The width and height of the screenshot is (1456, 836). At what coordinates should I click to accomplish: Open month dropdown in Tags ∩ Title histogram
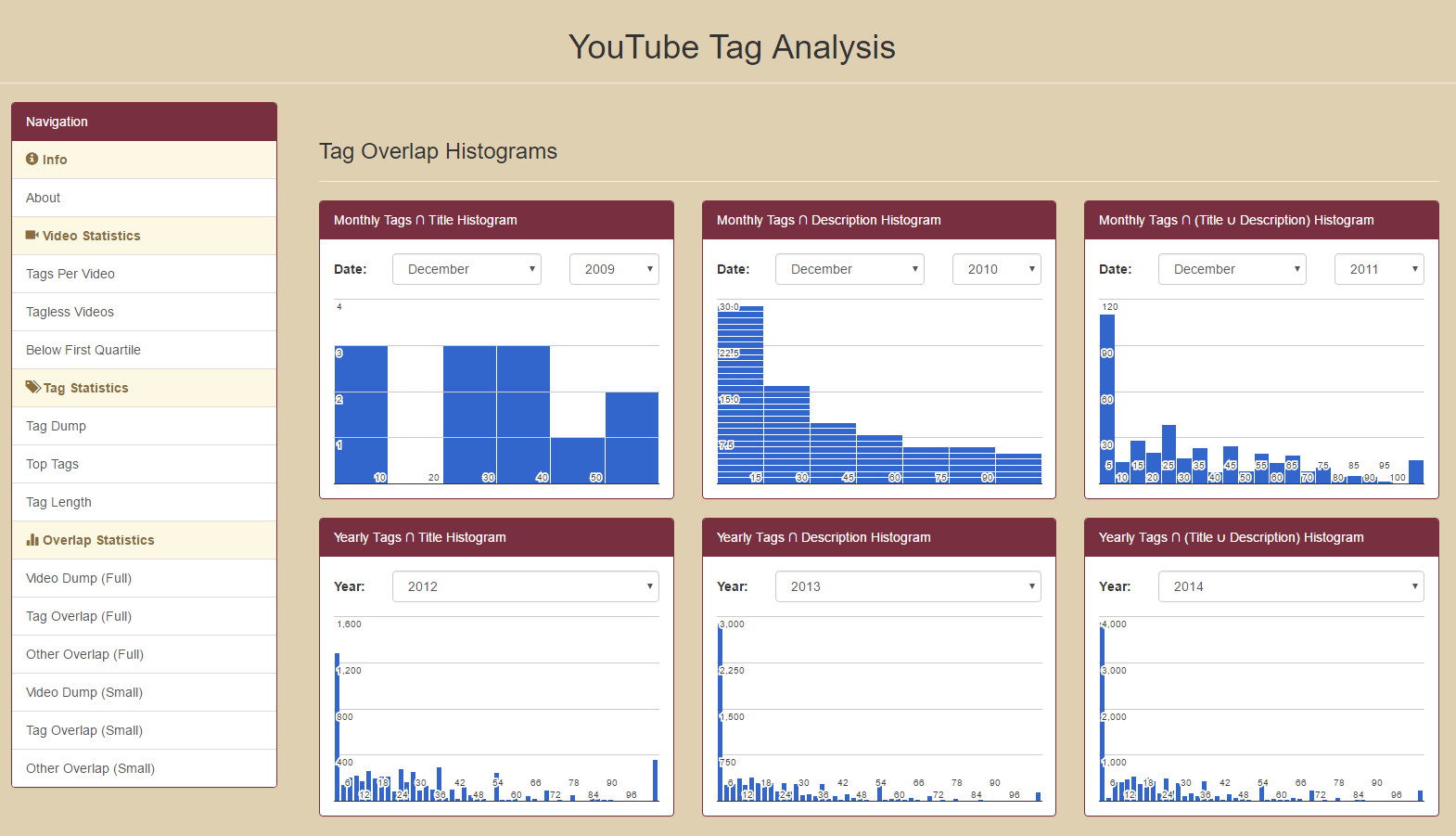point(466,269)
